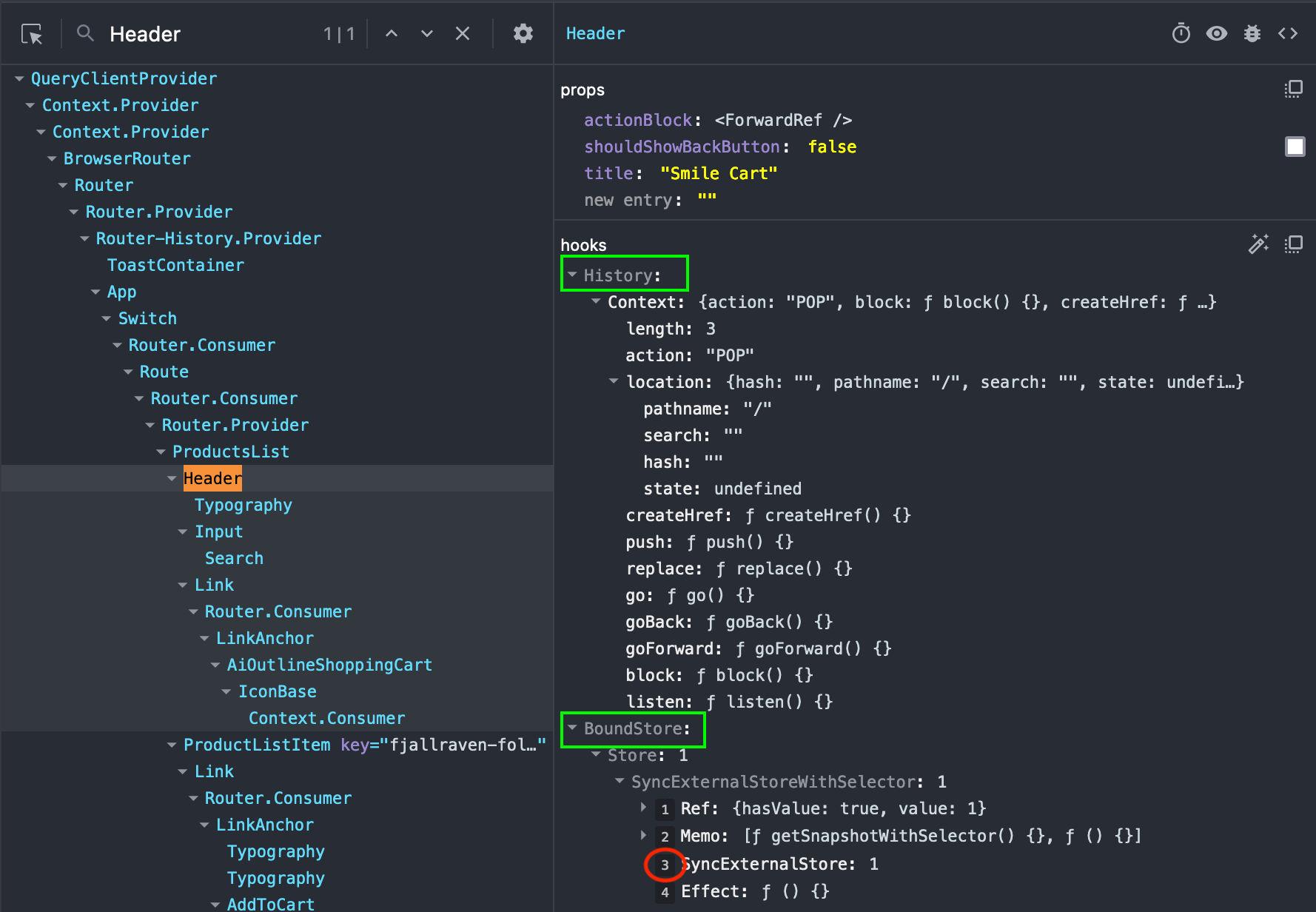Click the goForward function row
This screenshot has width=1316, height=912.
tap(759, 648)
